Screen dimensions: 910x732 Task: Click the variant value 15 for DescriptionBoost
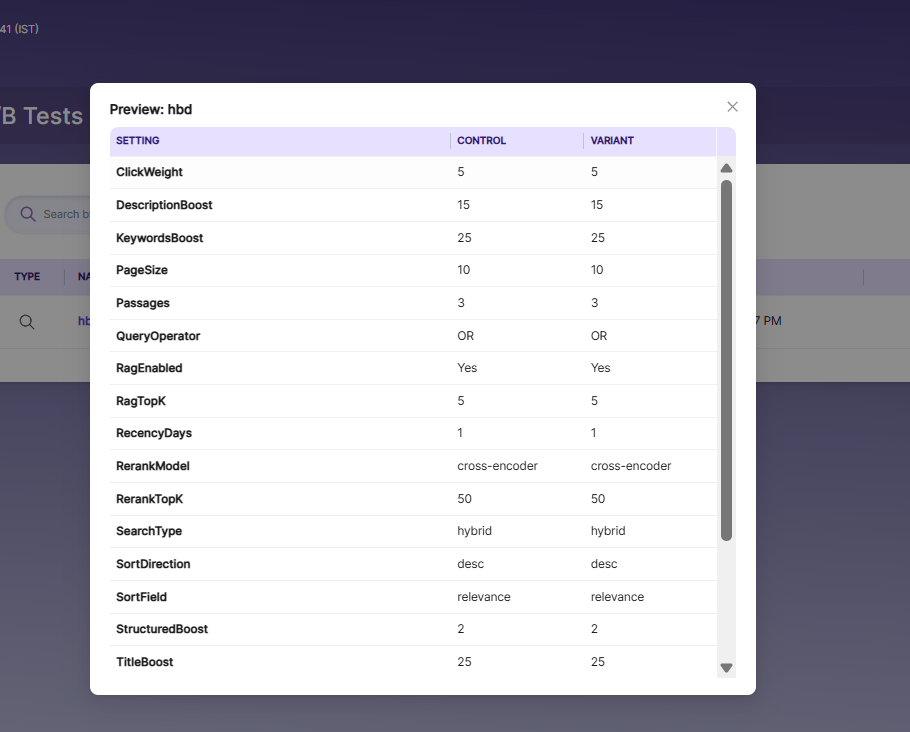coord(597,205)
